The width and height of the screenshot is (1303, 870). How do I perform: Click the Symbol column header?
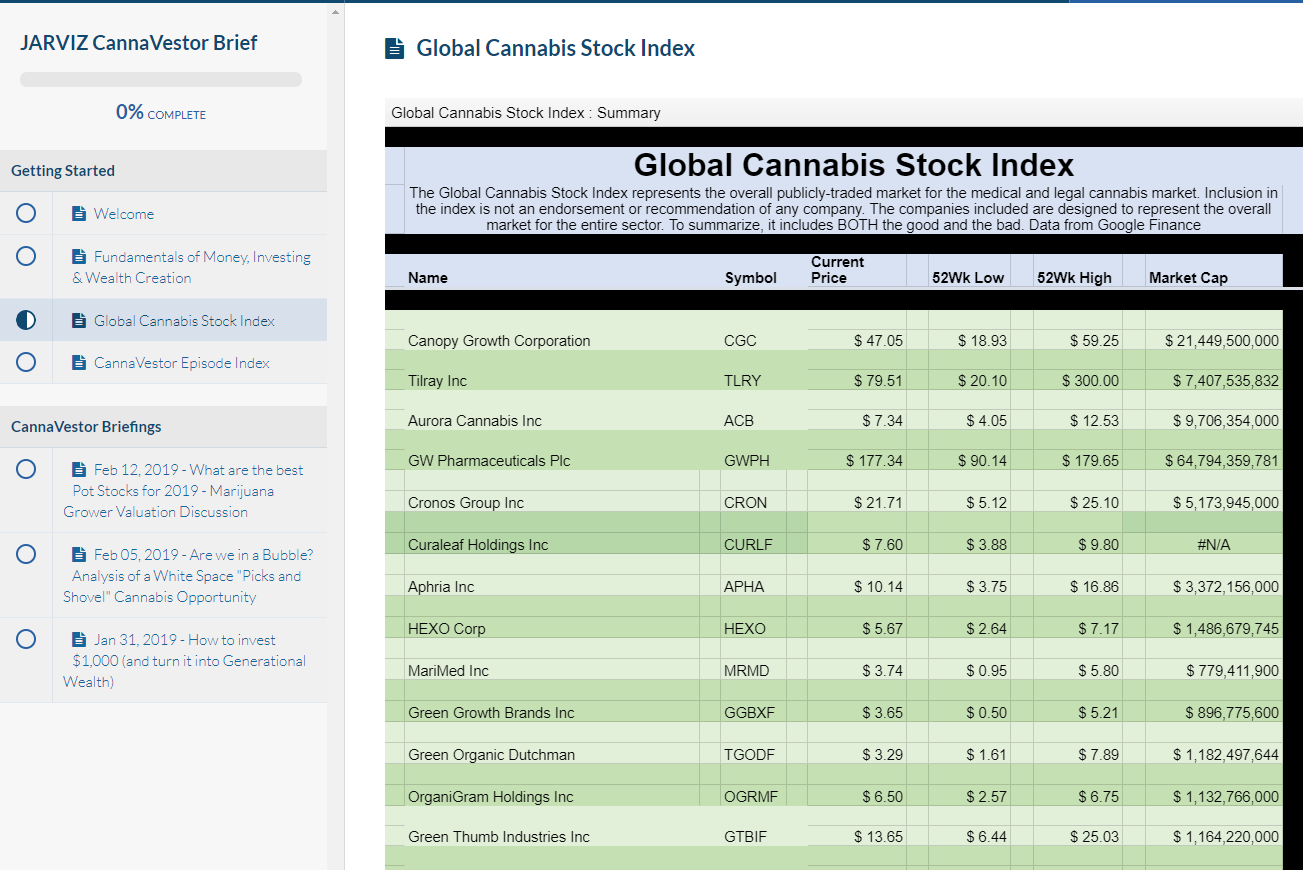click(751, 278)
